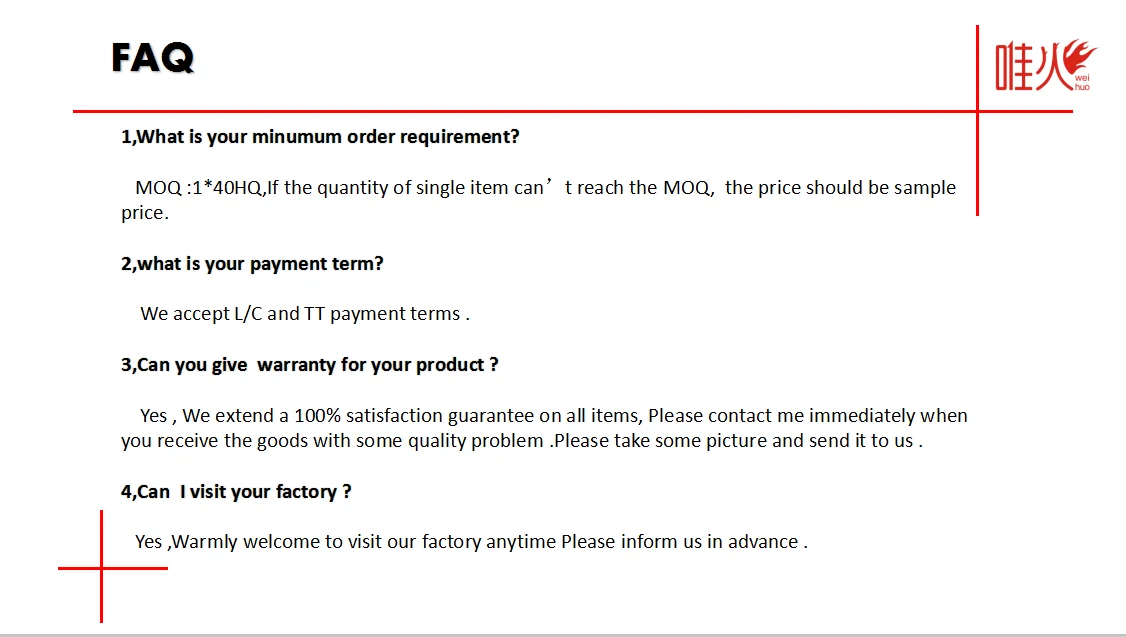Click the 'MOQ :1*40HQ' text
Screen dimensions: 1126x637
point(198,188)
